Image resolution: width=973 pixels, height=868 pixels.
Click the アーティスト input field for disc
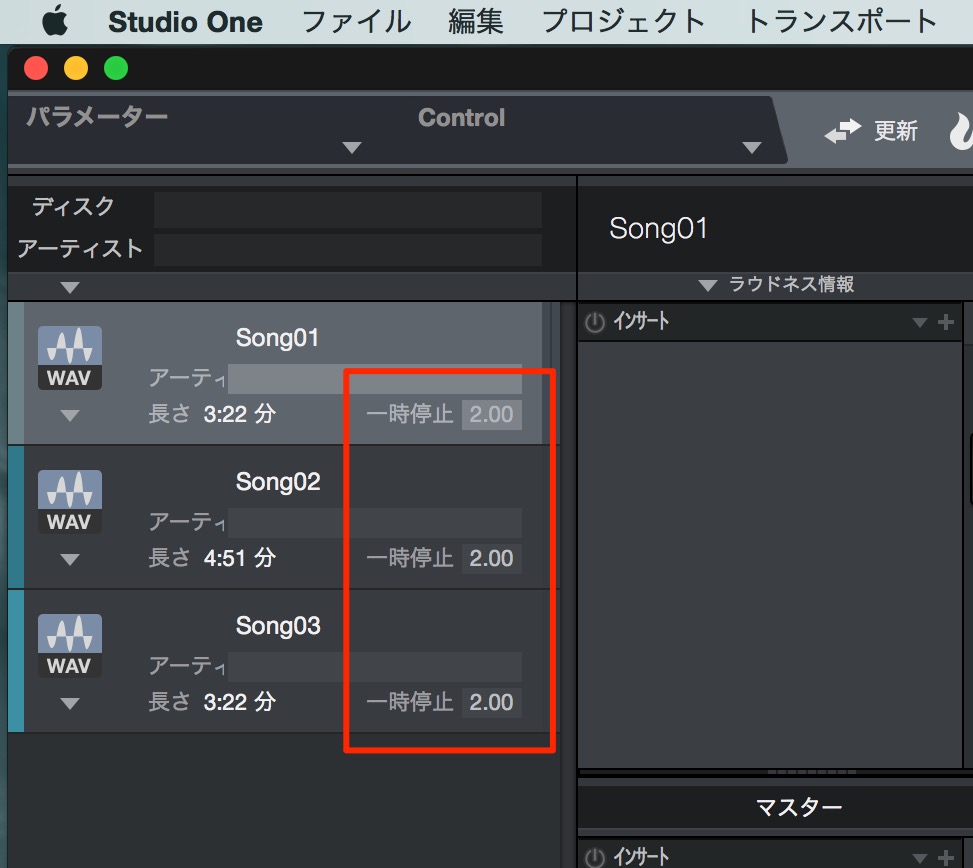pyautogui.click(x=348, y=250)
